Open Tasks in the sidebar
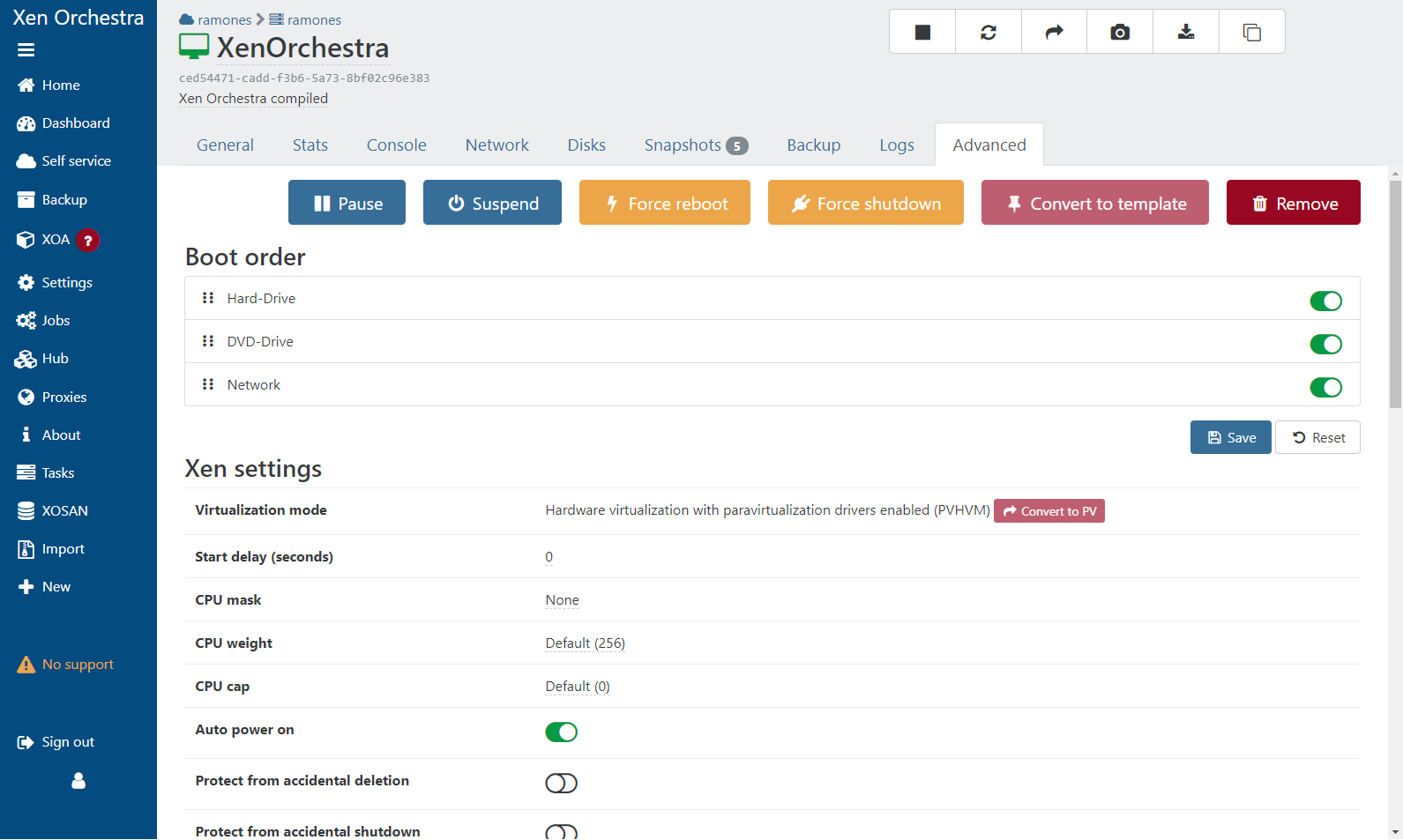 pos(46,473)
